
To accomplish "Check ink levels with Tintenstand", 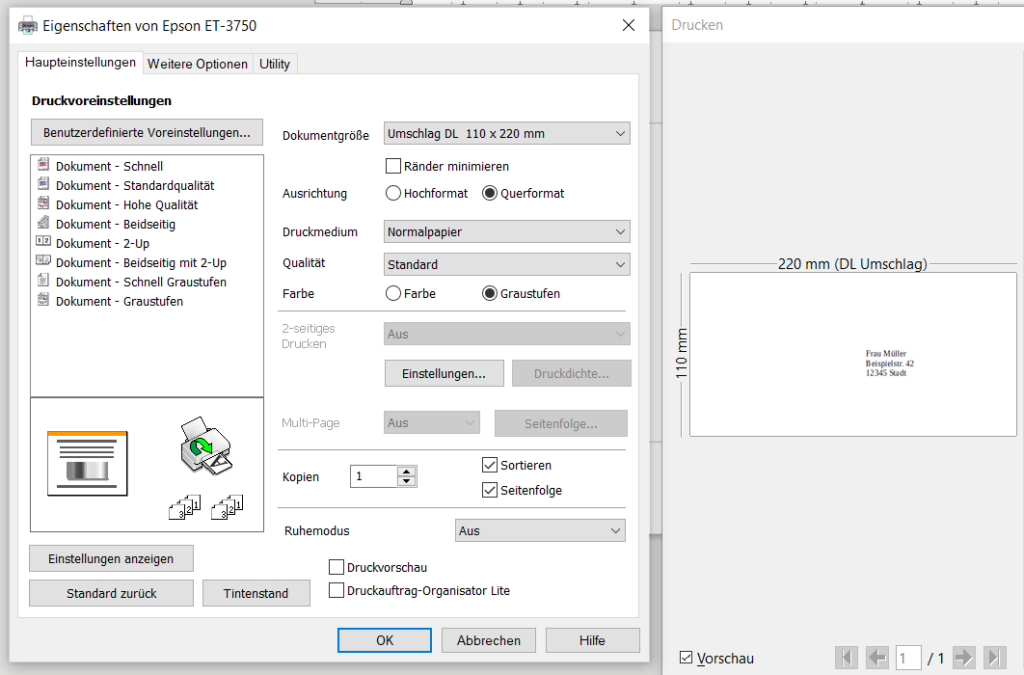I will [x=256, y=593].
